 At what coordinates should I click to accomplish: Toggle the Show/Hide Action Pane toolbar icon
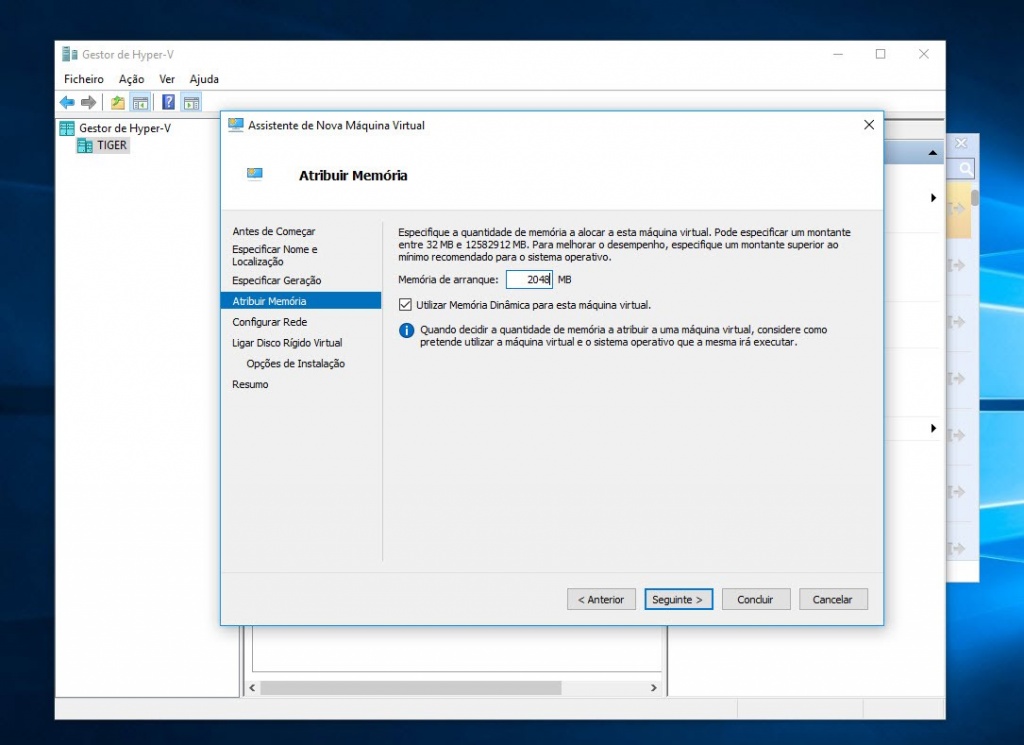[190, 101]
